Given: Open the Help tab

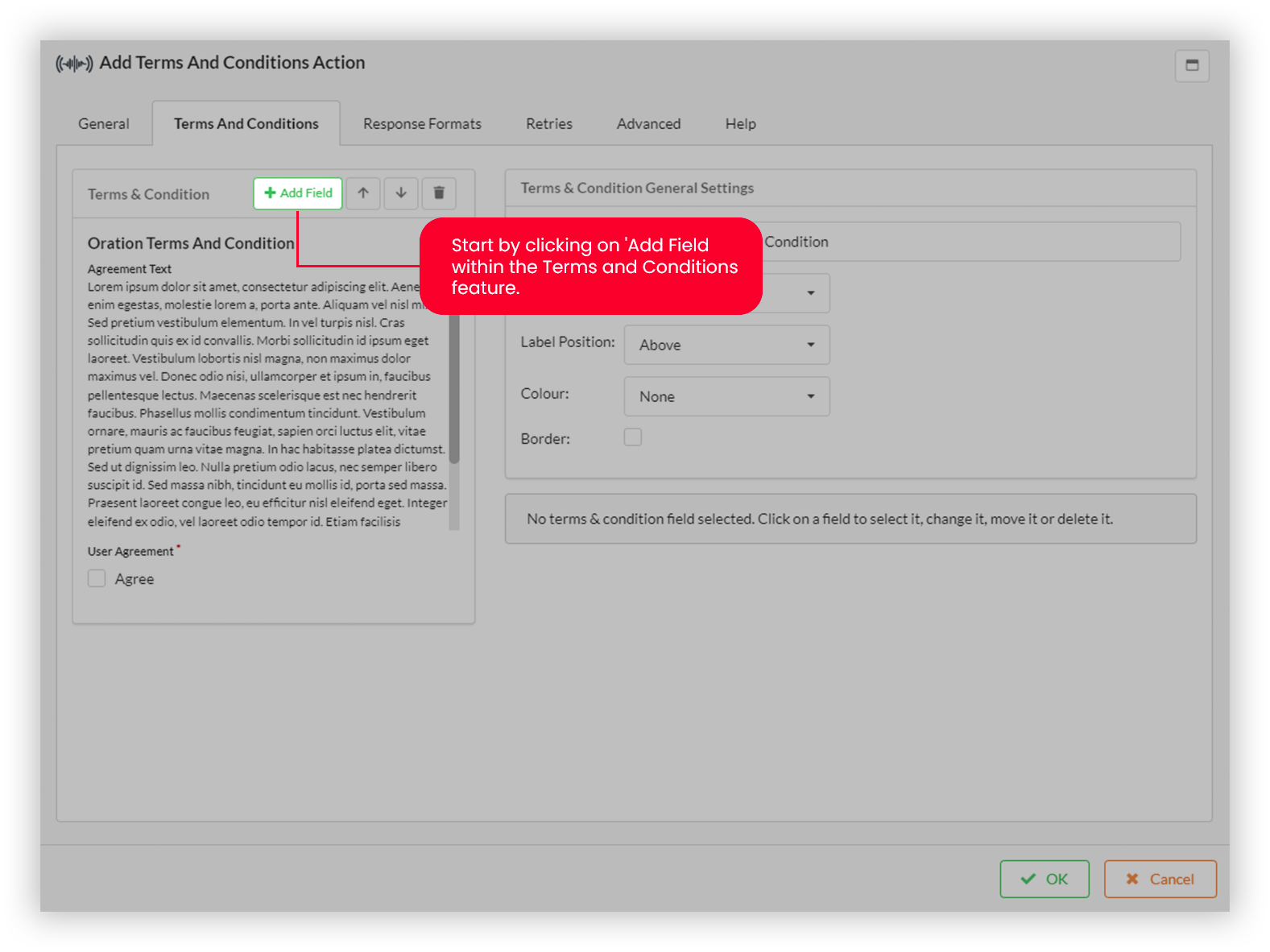Looking at the screenshot, I should pos(740,124).
